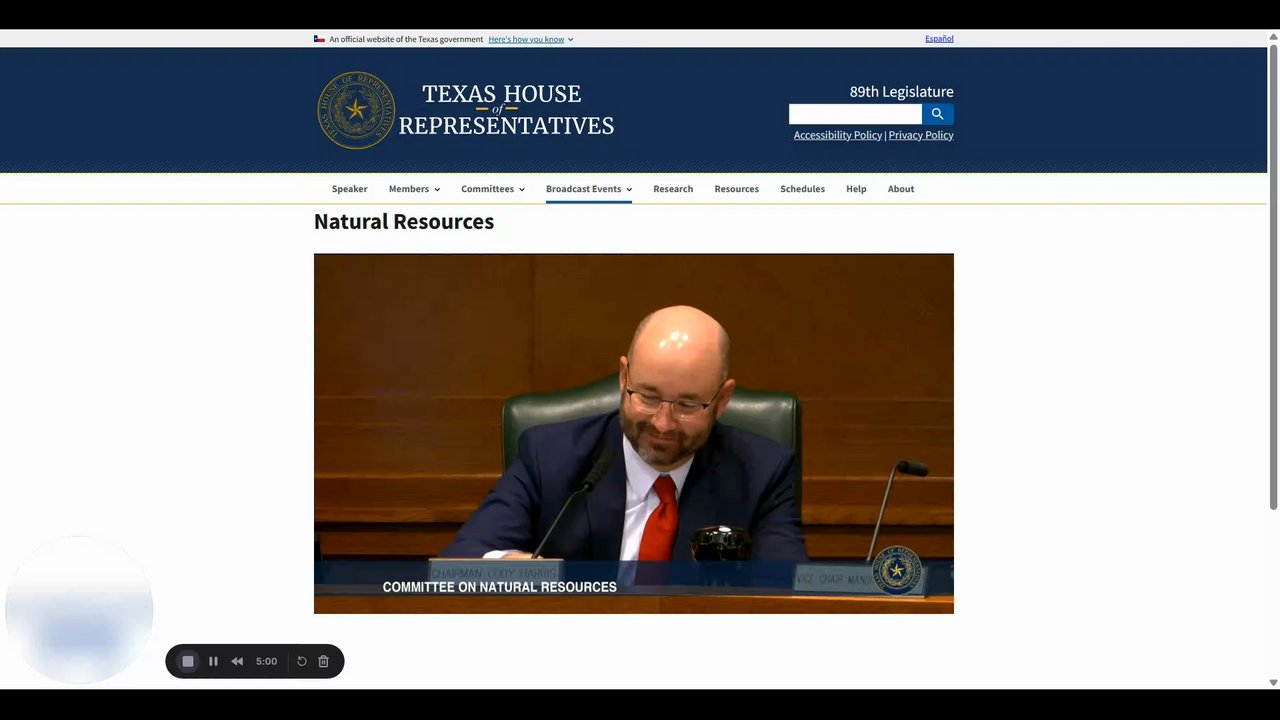Open the Privacy Policy link

point(921,135)
